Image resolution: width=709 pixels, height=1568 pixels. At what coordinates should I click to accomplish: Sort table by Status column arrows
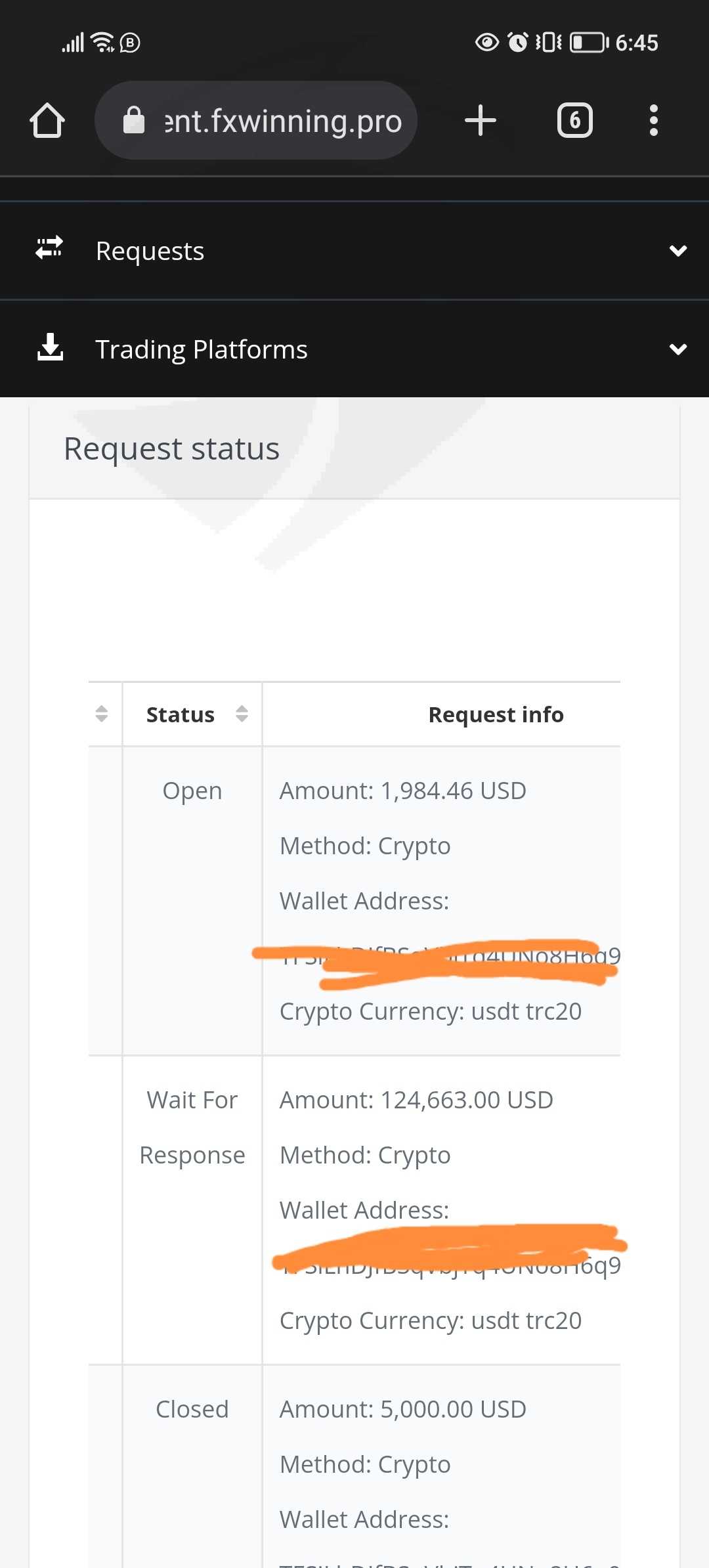(242, 714)
